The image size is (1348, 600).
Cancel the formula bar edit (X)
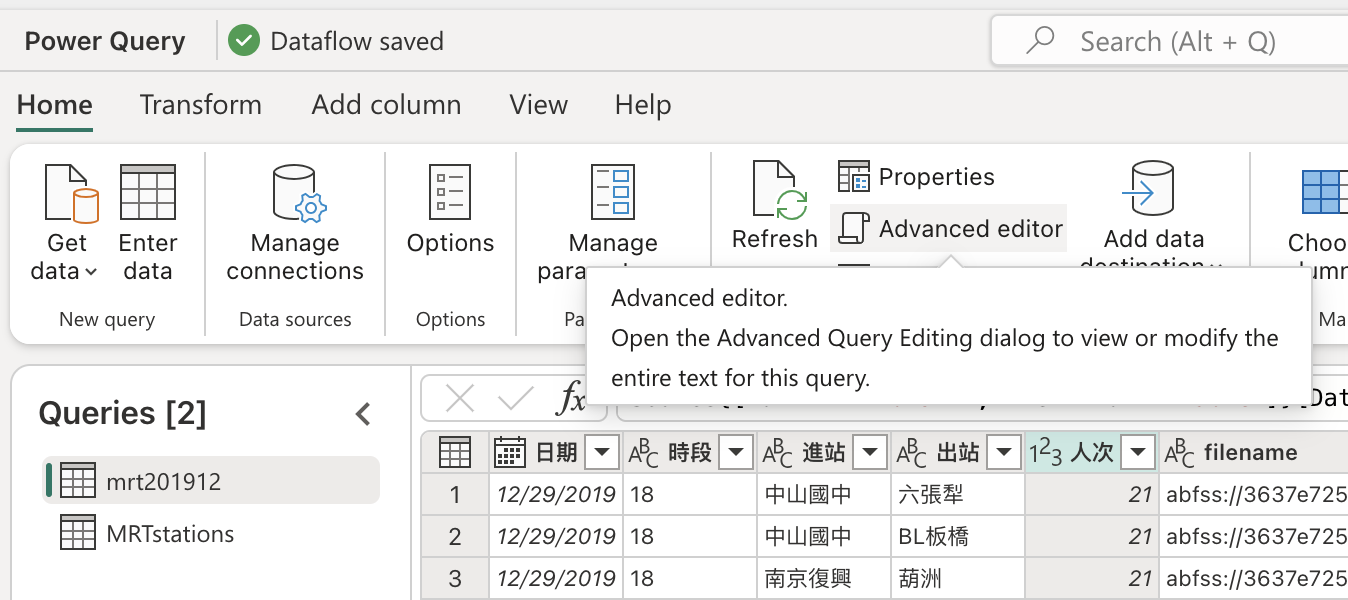click(459, 399)
